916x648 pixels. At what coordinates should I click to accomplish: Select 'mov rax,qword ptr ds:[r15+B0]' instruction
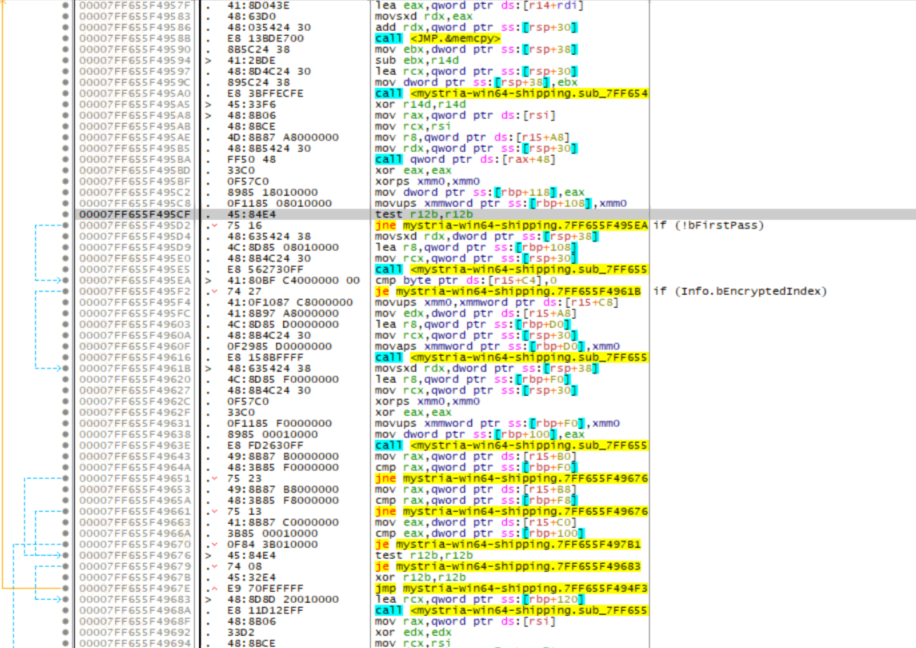click(x=475, y=456)
